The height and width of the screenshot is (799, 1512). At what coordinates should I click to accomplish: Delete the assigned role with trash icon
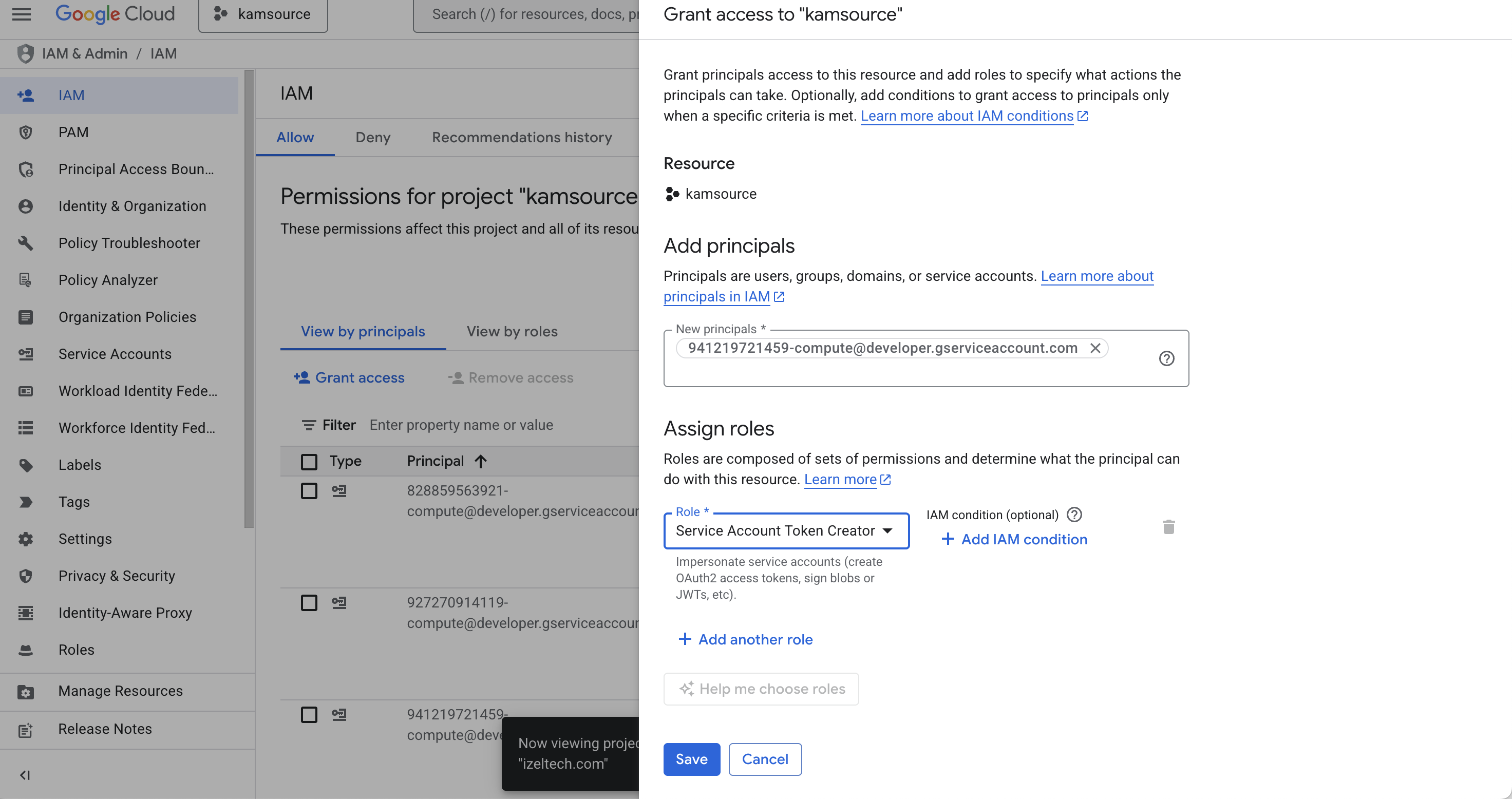tap(1168, 527)
